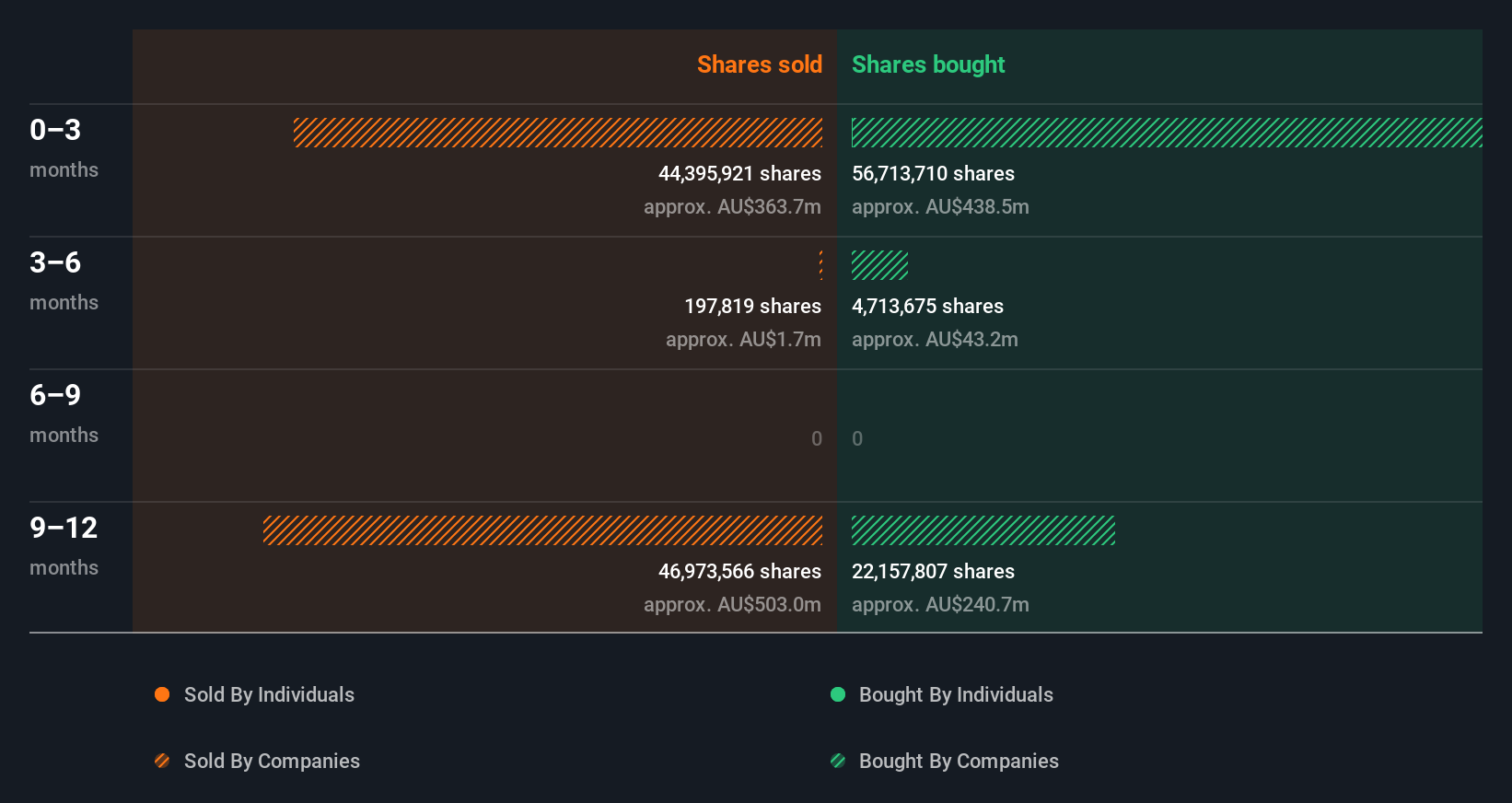Click the bought zero in 6–9 months row

pos(857,439)
